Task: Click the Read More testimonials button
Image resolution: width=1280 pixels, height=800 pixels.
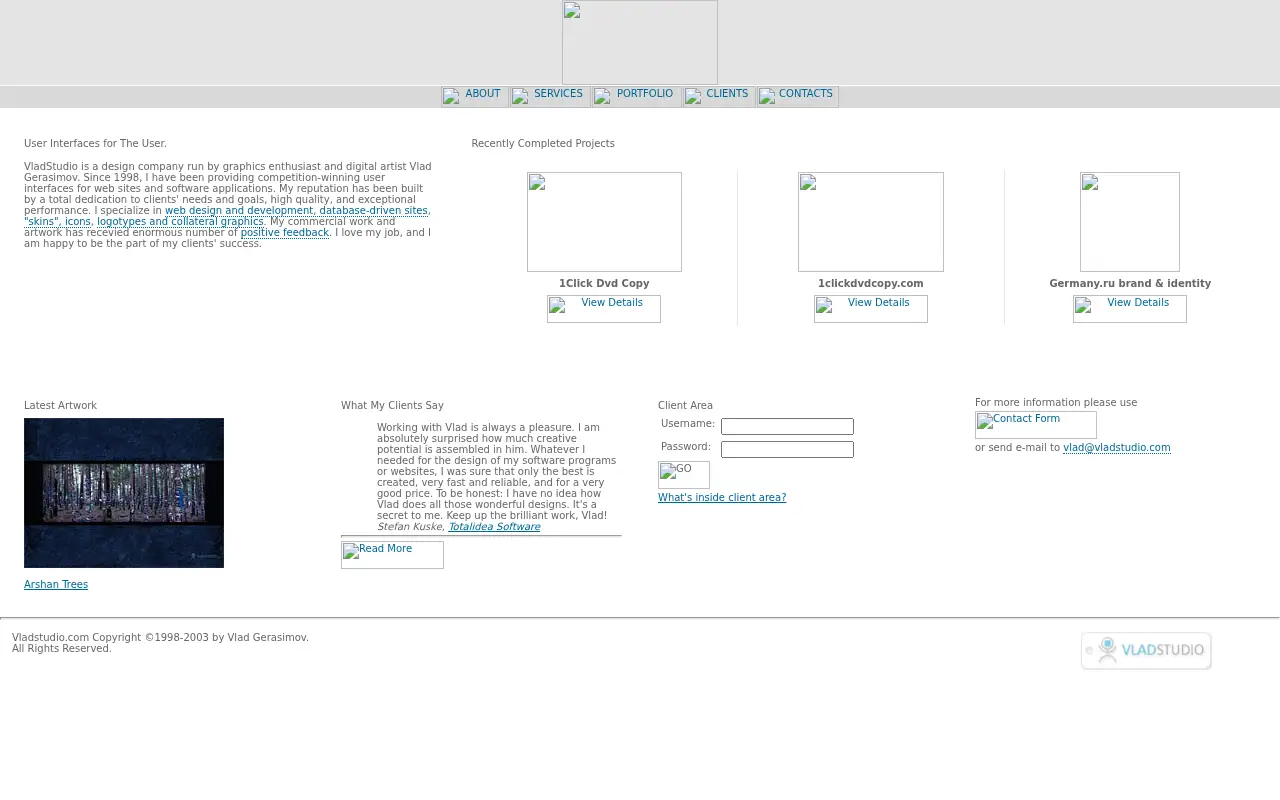Action: coord(392,555)
